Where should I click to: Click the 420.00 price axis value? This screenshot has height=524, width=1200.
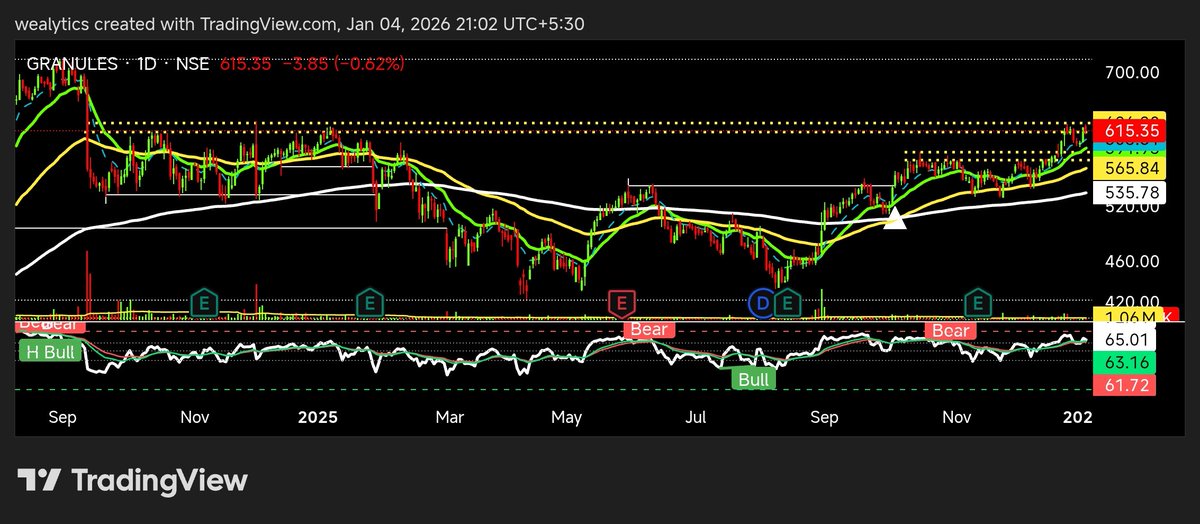[x=1133, y=301]
